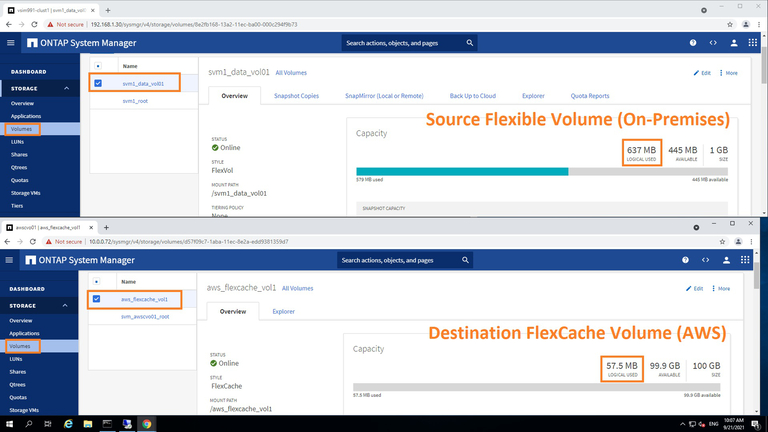The image size is (768, 432).
Task: Open apps grid icon in top header
Action: (756, 43)
